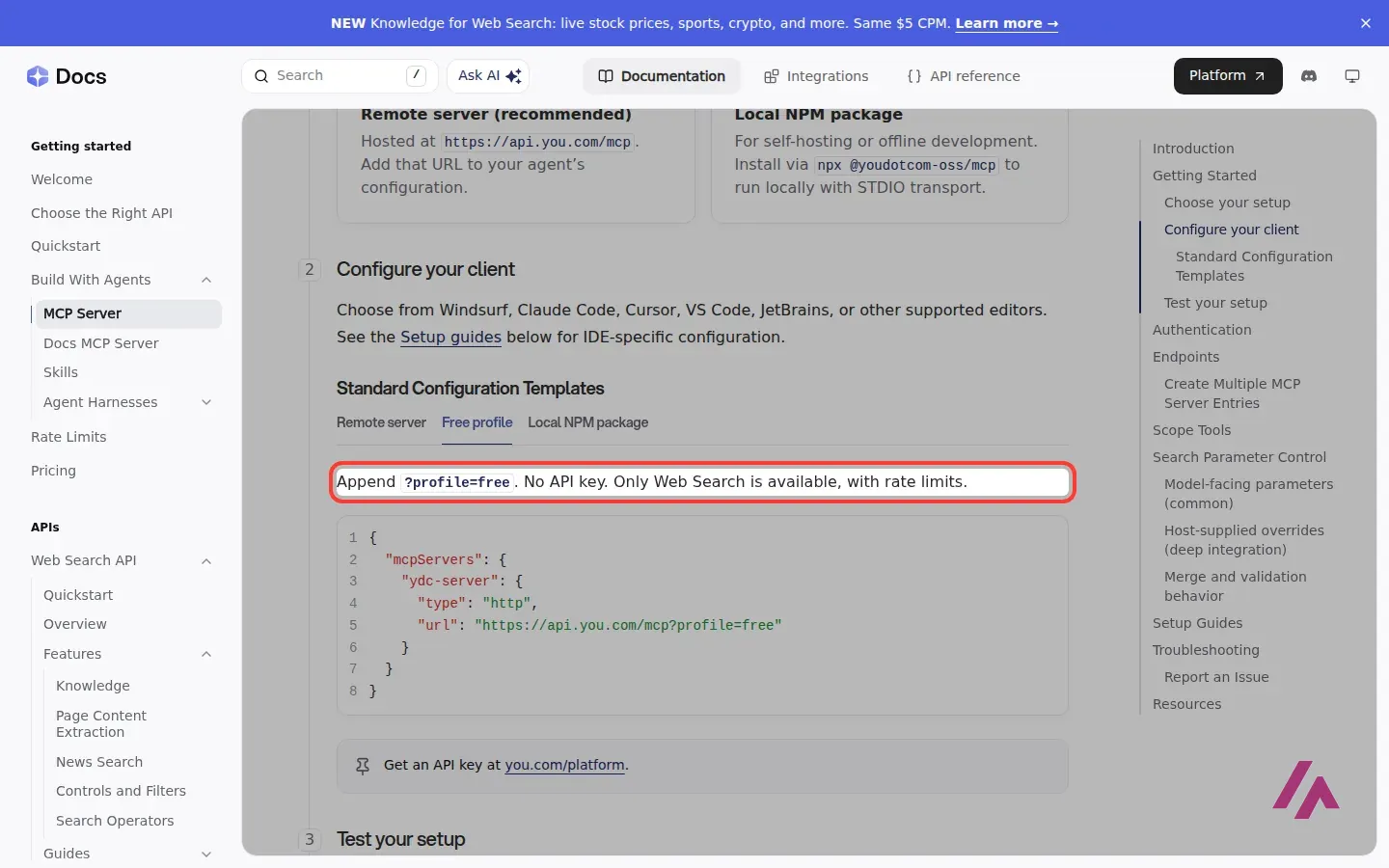Open the Platform external link button
Image resolution: width=1389 pixels, height=868 pixels.
[1228, 76]
